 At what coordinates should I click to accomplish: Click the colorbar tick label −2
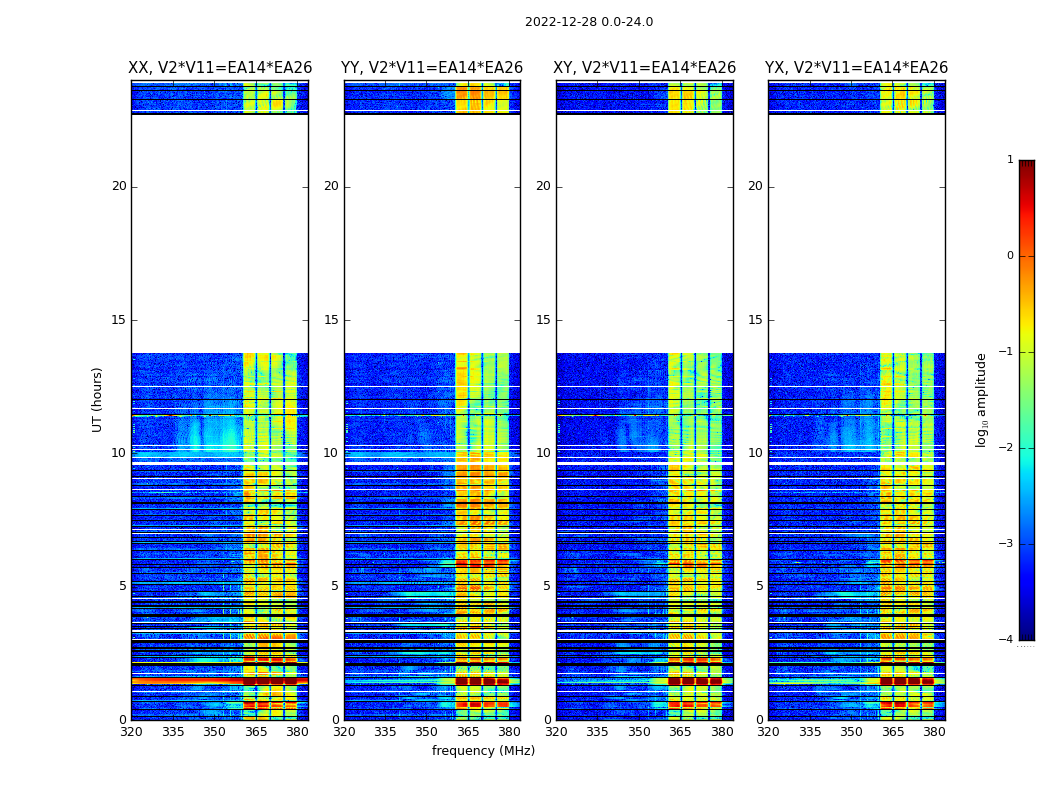point(1007,448)
